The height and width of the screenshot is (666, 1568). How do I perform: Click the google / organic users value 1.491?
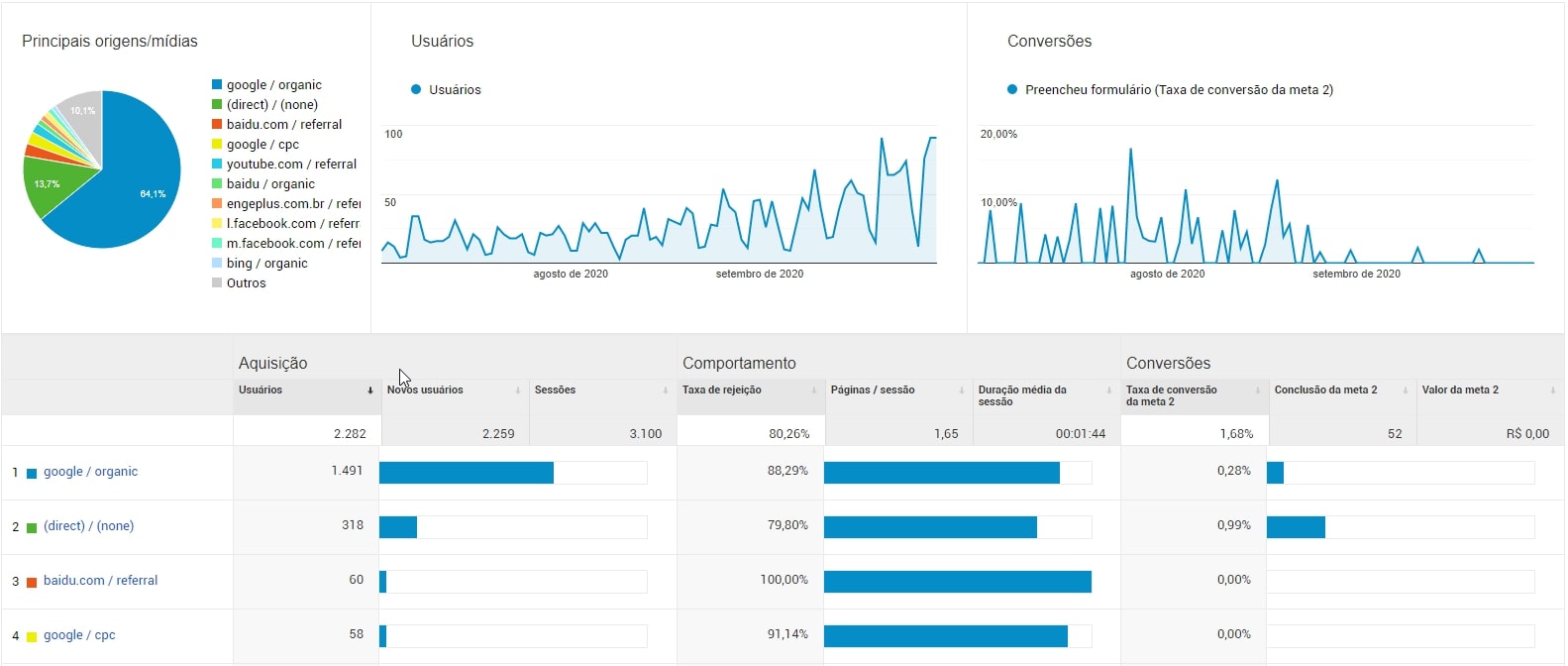click(347, 471)
